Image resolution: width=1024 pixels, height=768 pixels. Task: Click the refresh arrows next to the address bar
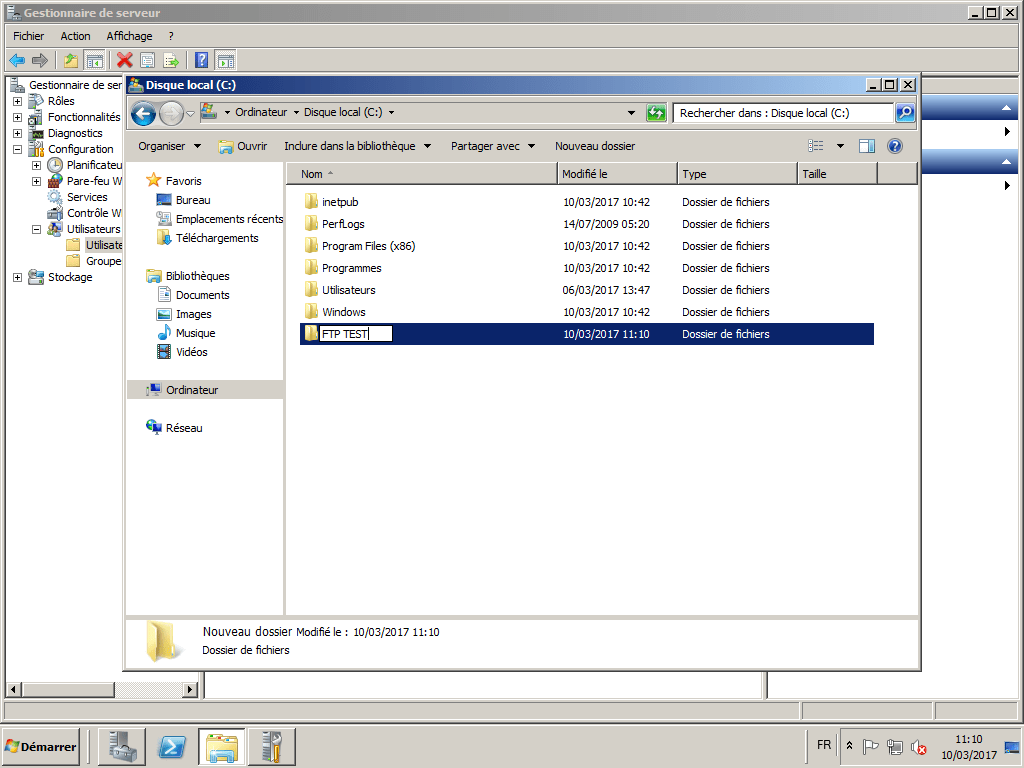tap(656, 113)
